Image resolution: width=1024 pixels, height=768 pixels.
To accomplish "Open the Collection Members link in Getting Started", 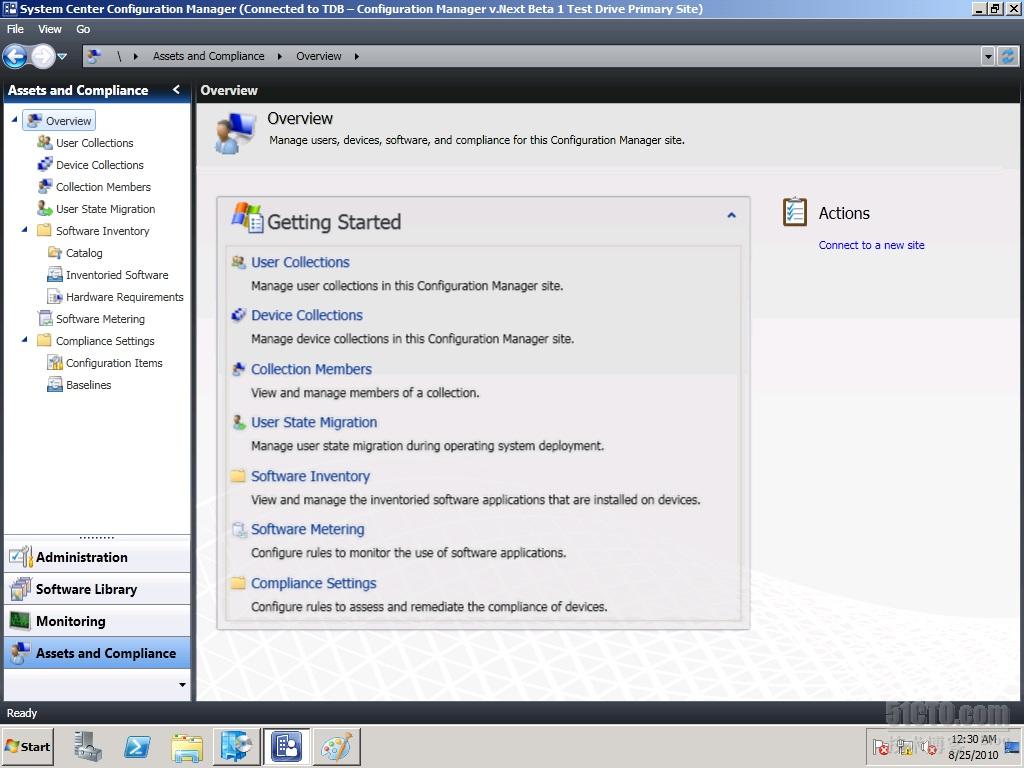I will pos(312,369).
